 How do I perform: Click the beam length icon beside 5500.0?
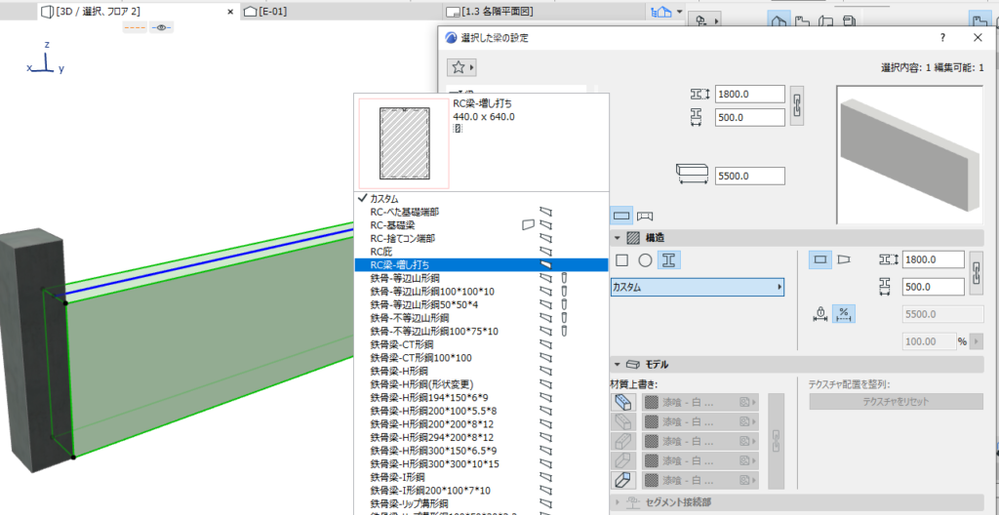click(693, 173)
